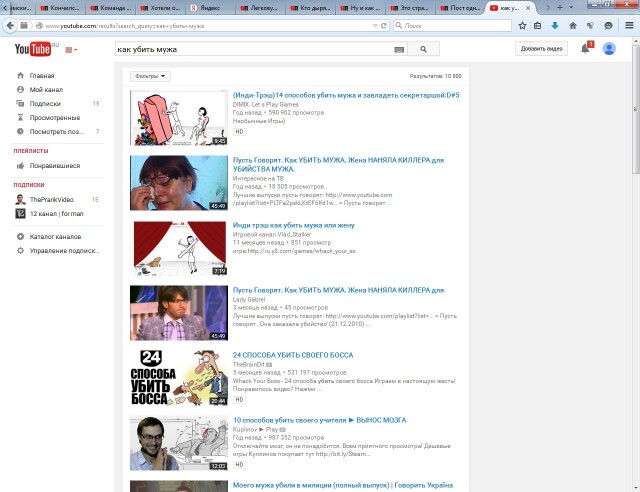
Task: Reload the page with the refresh icon
Action: 384,25
